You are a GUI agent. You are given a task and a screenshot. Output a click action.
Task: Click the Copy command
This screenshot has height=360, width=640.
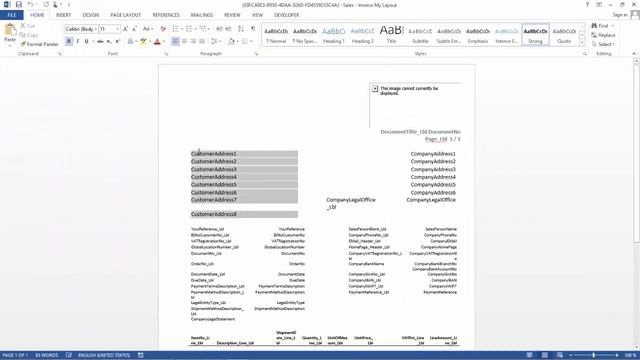[29, 35]
